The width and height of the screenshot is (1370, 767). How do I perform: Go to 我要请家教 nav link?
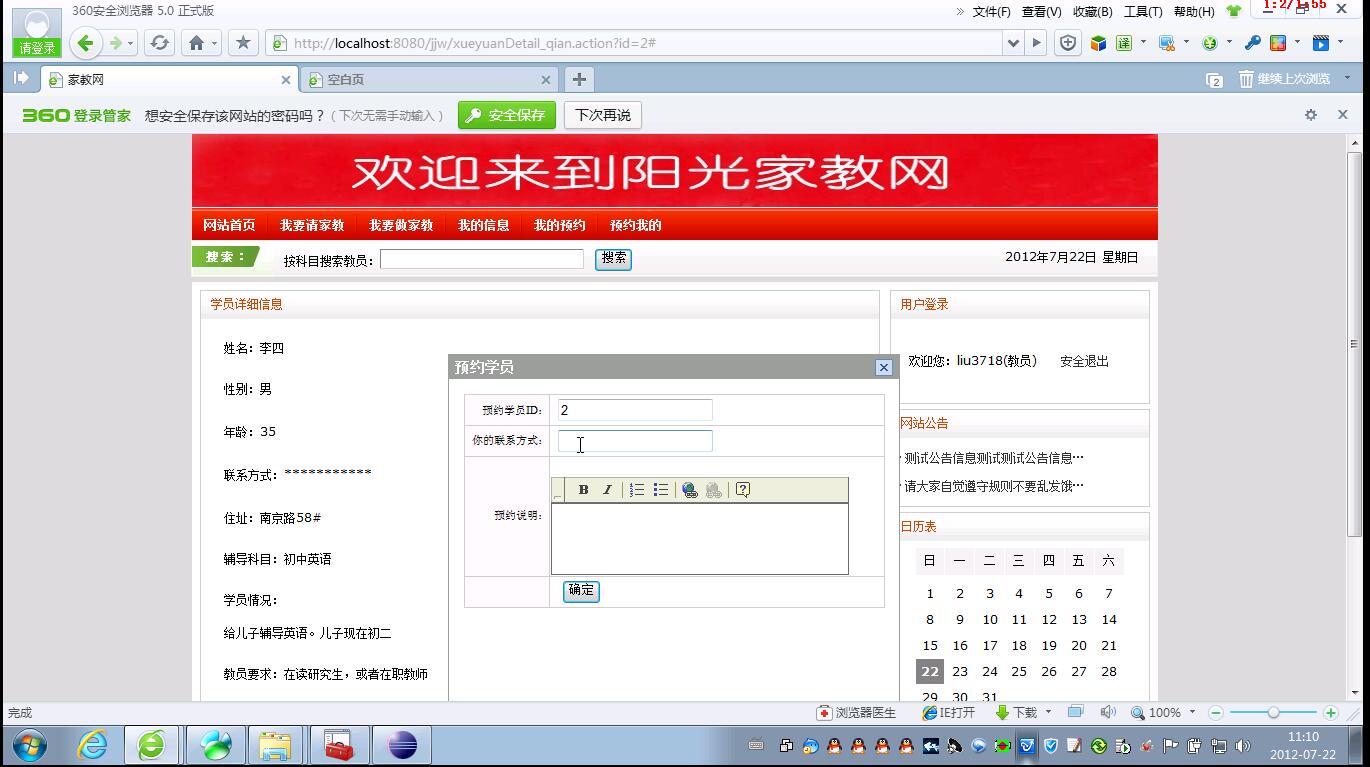(x=312, y=225)
